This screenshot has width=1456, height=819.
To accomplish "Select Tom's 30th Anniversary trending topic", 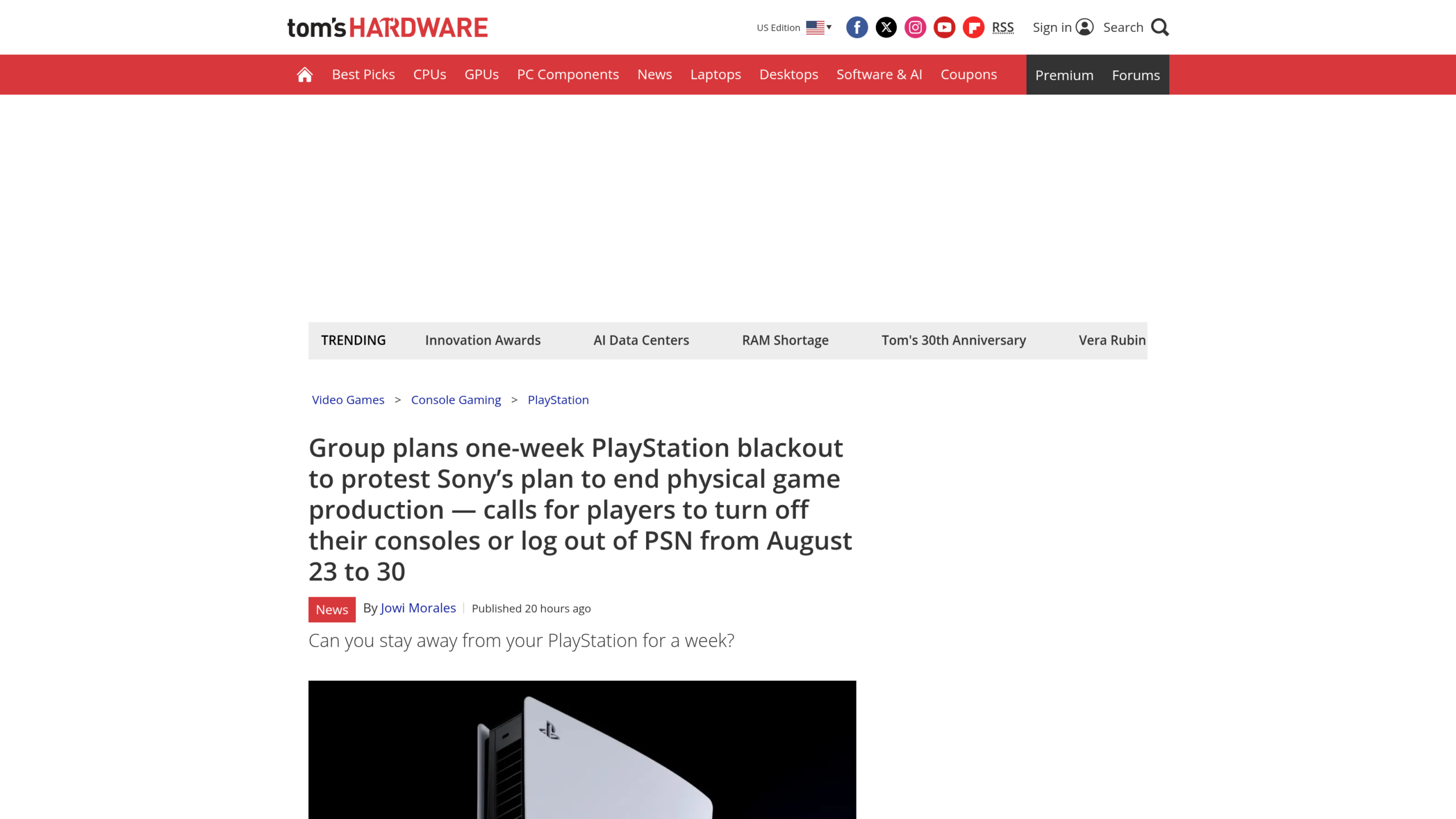I will point(954,340).
